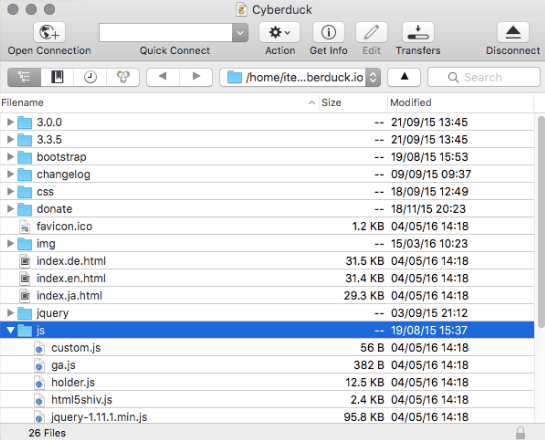The image size is (545, 440).
Task: Select the holder.js file icon
Action: 39,383
